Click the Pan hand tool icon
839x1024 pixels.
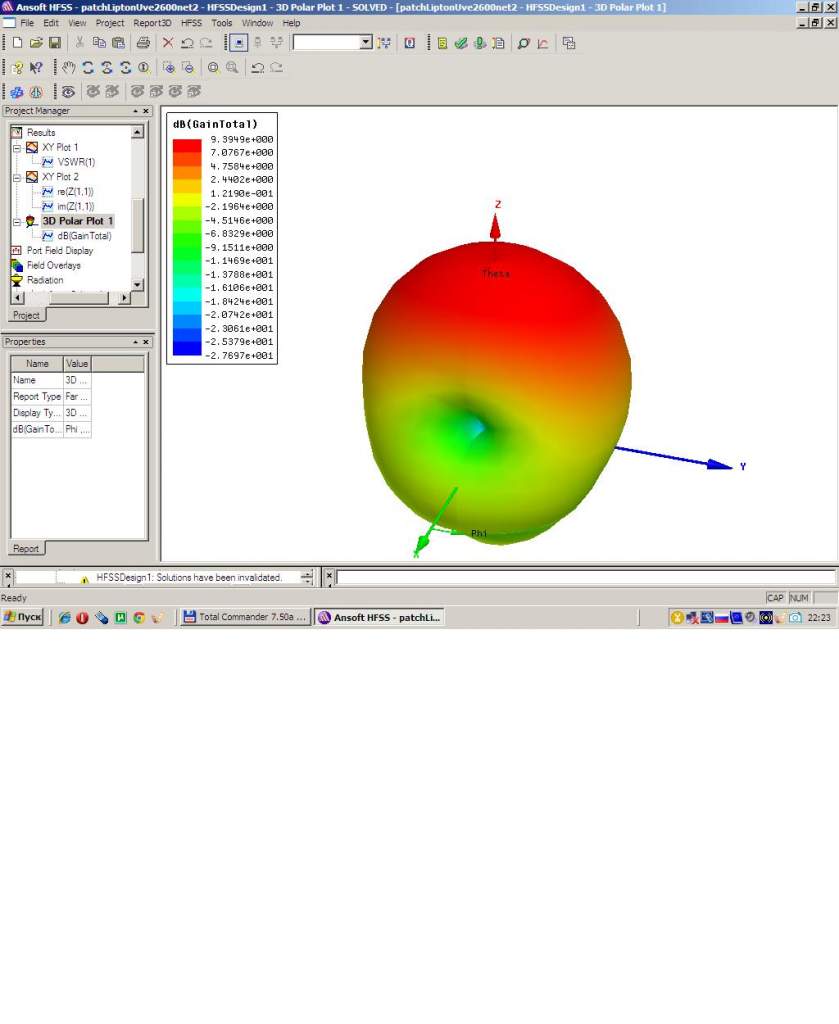pos(69,67)
